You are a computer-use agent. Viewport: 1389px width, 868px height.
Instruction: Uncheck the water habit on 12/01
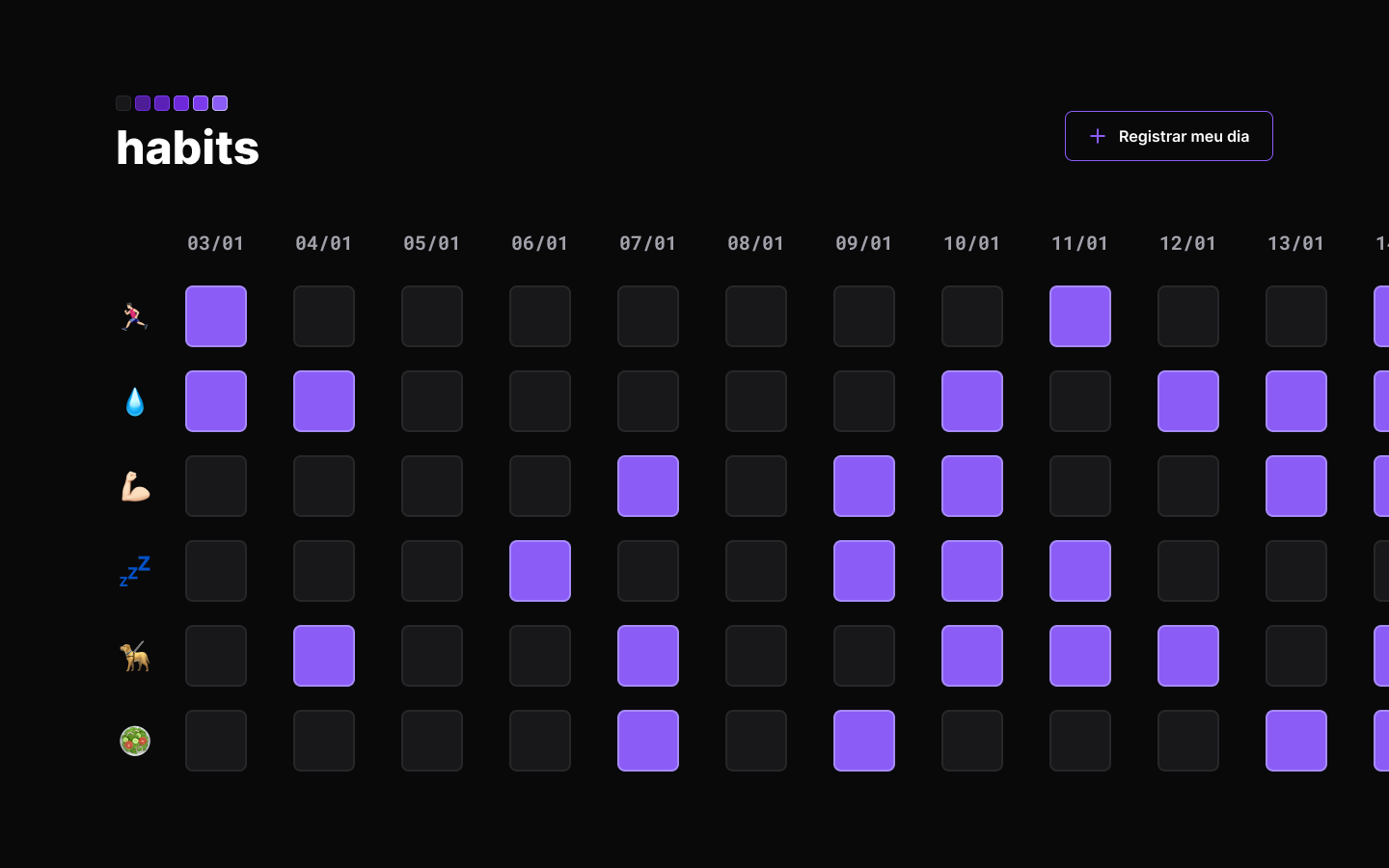point(1188,401)
